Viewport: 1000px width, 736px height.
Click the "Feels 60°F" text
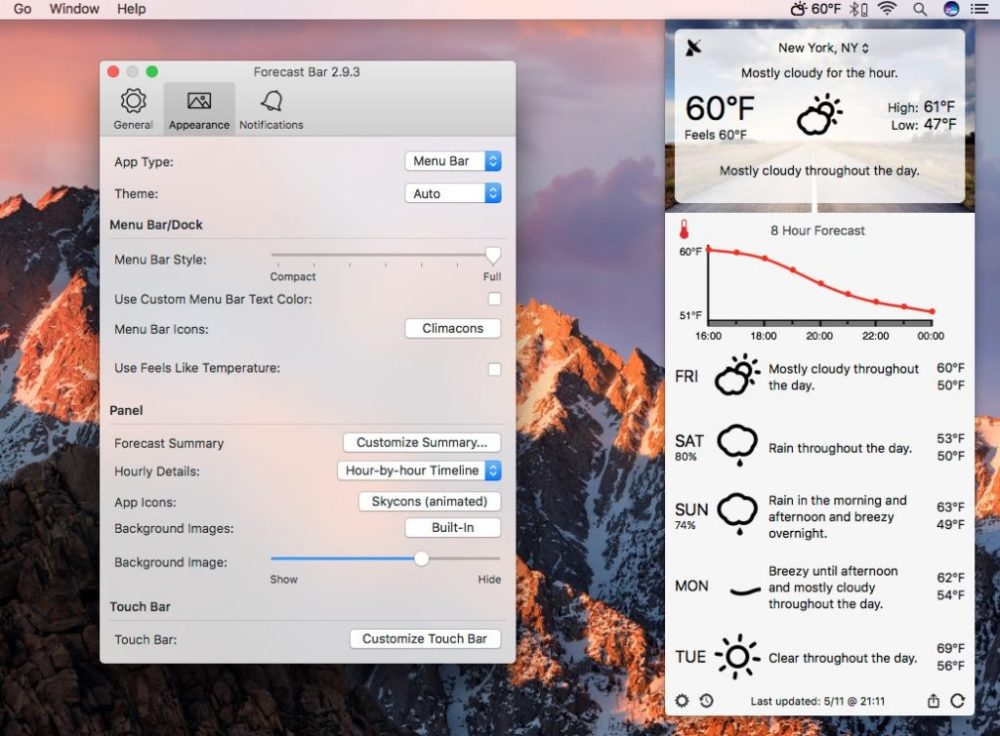pyautogui.click(x=715, y=135)
